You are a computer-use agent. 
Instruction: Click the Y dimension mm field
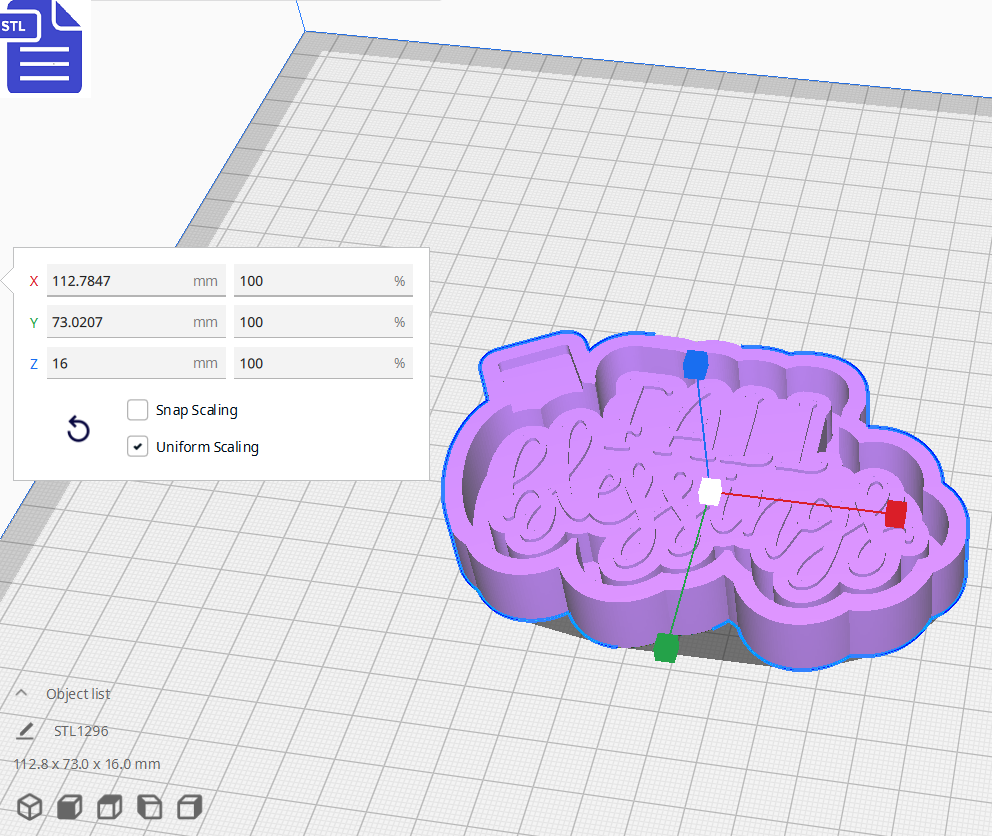(x=120, y=322)
